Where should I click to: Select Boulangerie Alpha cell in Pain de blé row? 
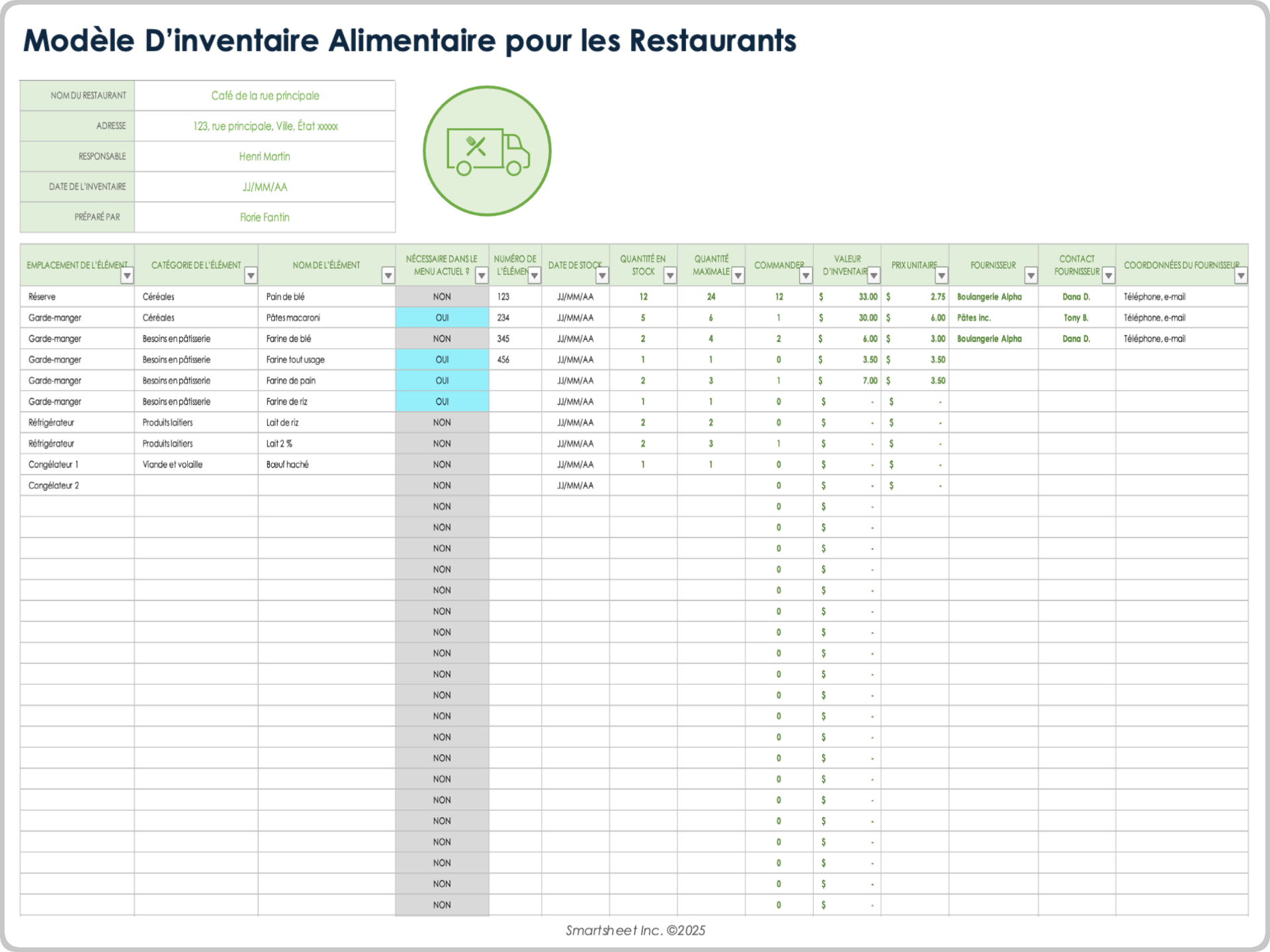coord(994,297)
